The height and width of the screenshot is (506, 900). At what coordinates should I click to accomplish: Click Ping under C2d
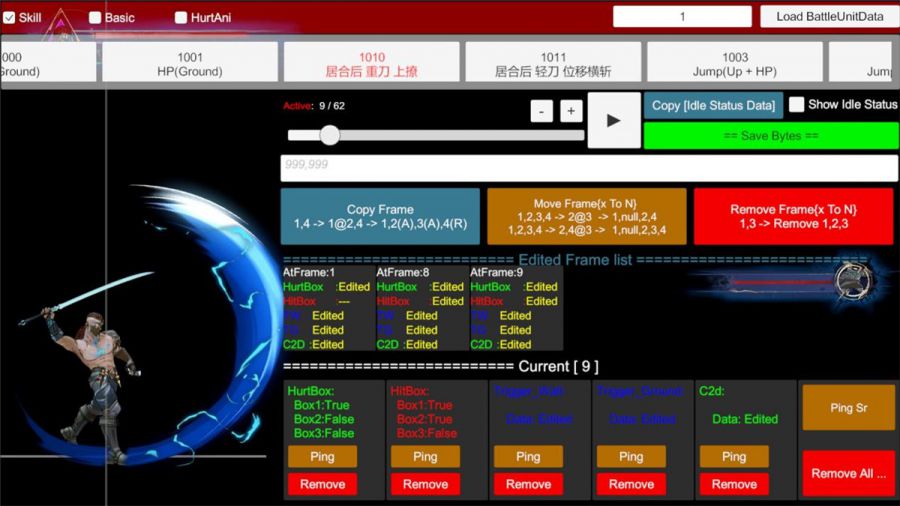pos(734,457)
